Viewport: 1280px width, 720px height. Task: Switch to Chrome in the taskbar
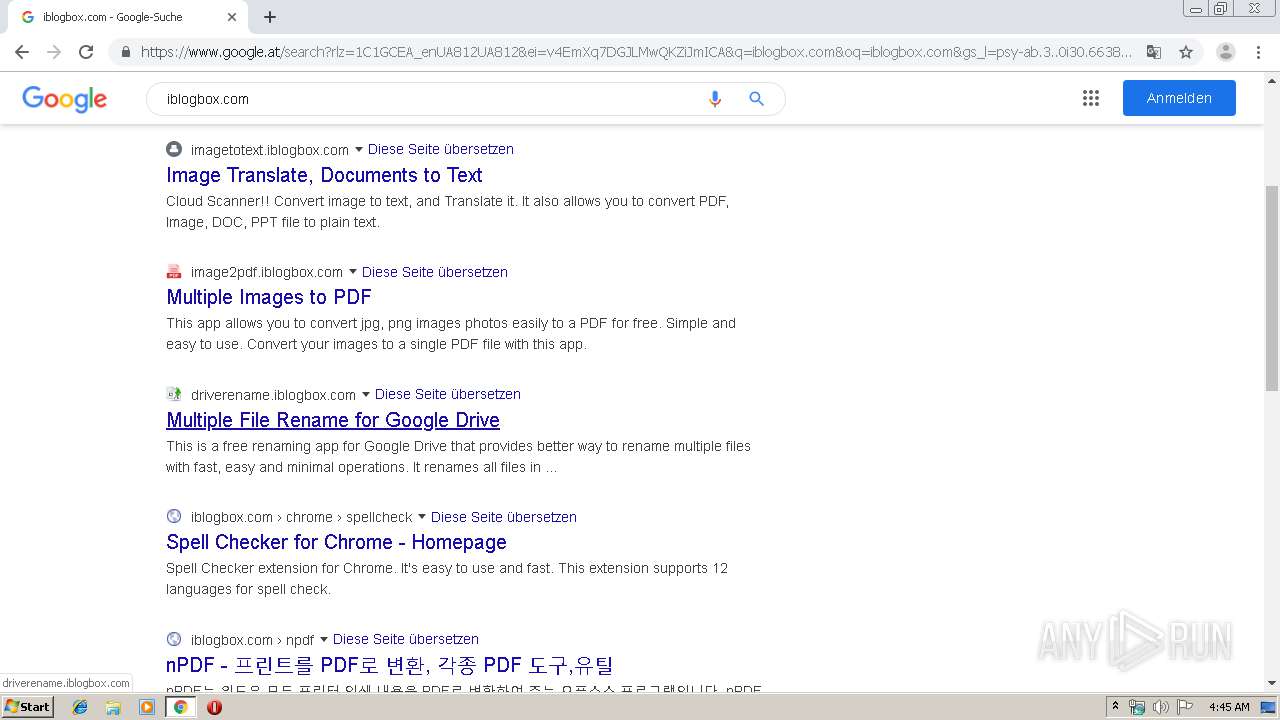(180, 707)
